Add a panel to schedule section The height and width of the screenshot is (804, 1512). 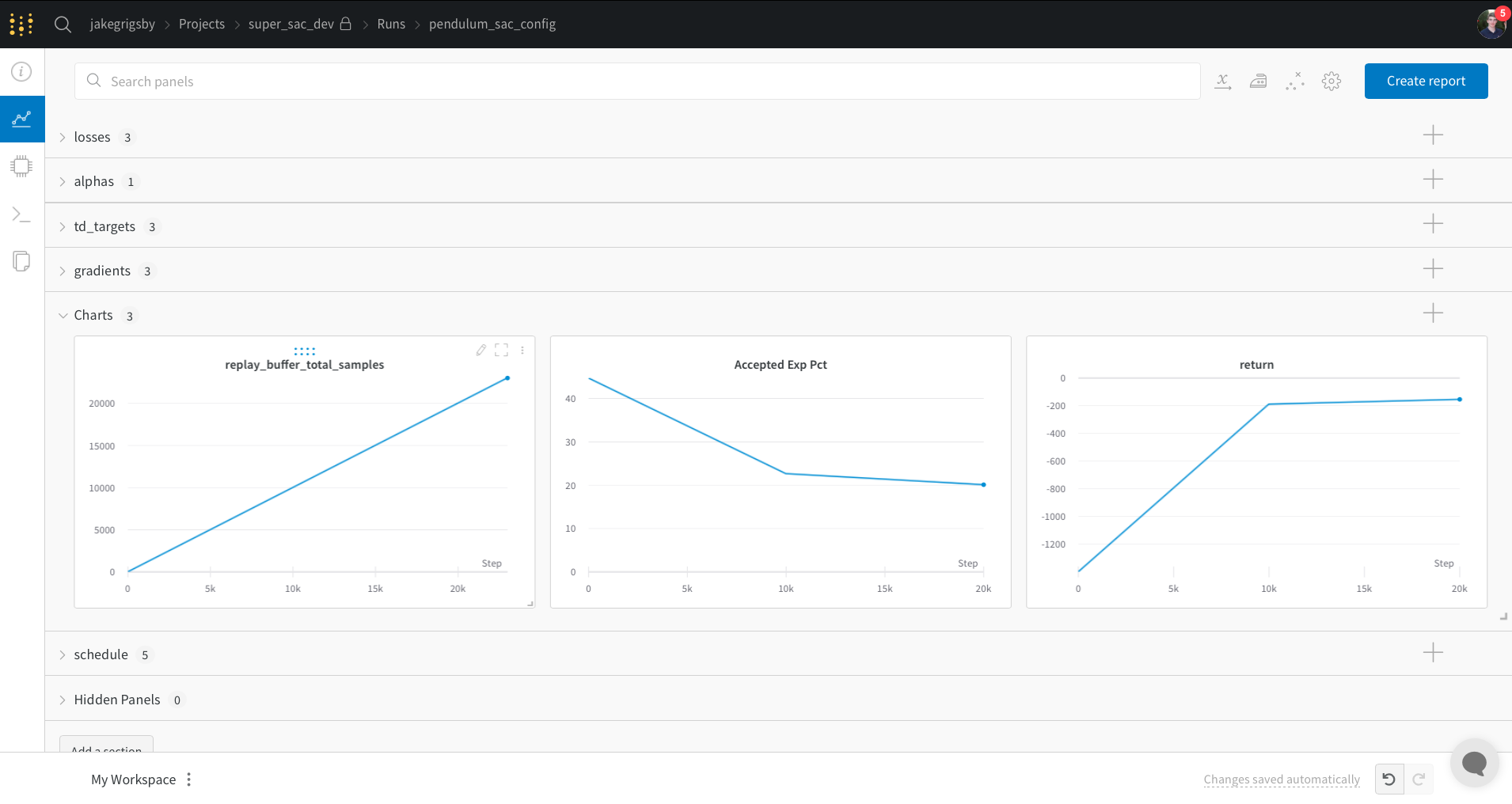coord(1433,653)
